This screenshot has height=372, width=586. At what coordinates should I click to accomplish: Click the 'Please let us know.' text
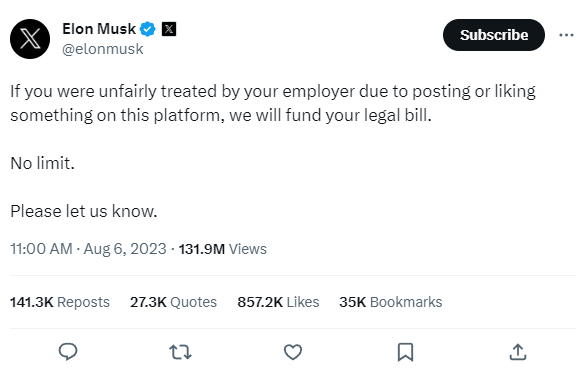[x=84, y=212]
